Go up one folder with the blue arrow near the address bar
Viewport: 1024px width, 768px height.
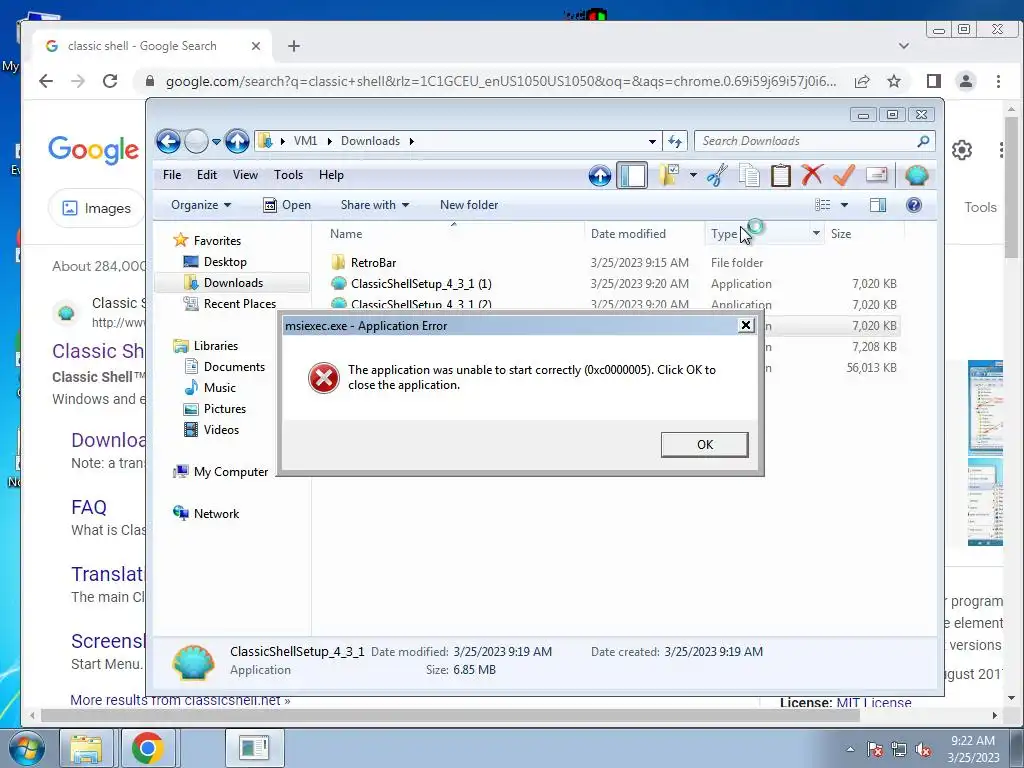[x=237, y=141]
